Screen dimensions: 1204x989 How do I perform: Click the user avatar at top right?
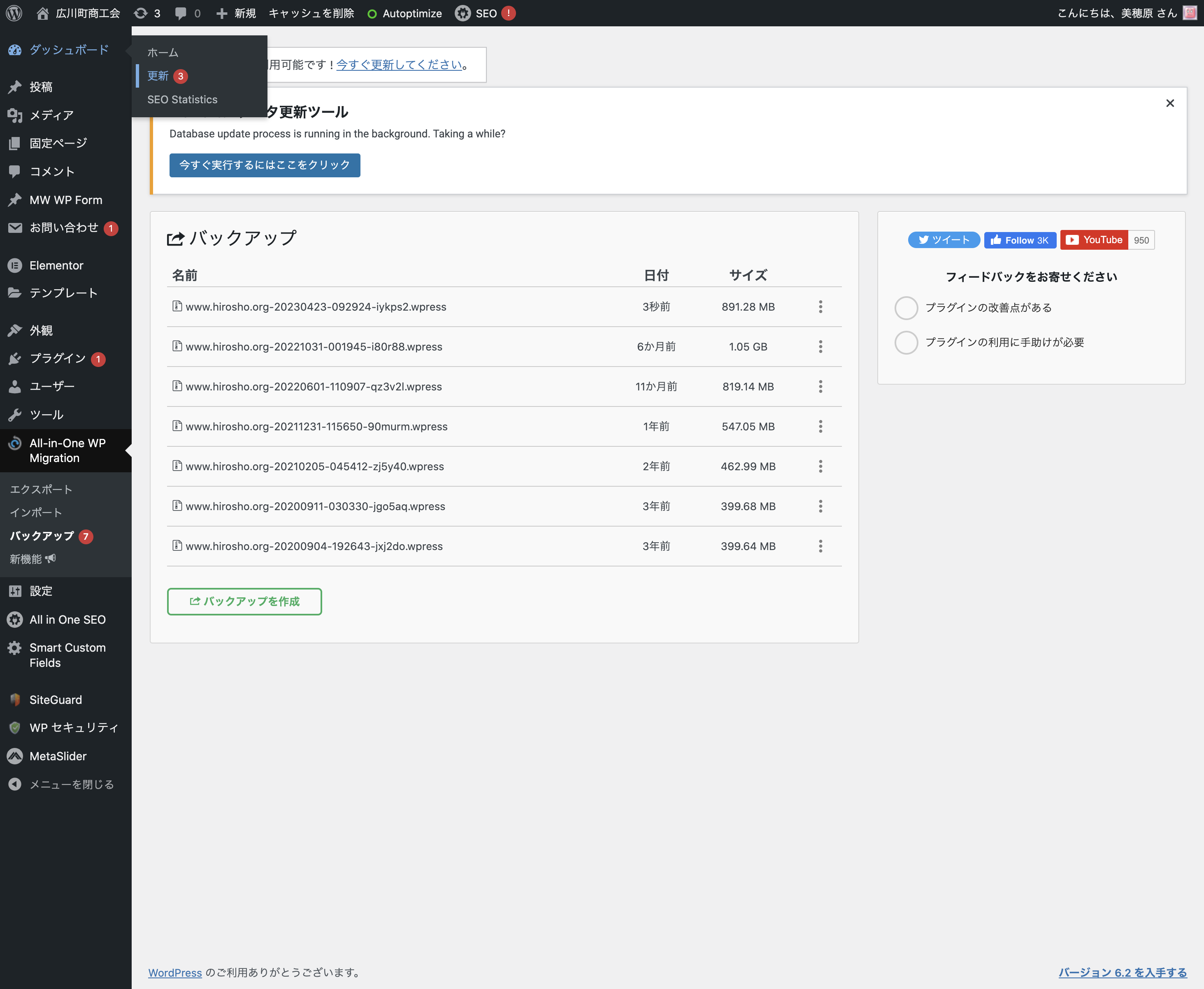(1190, 13)
